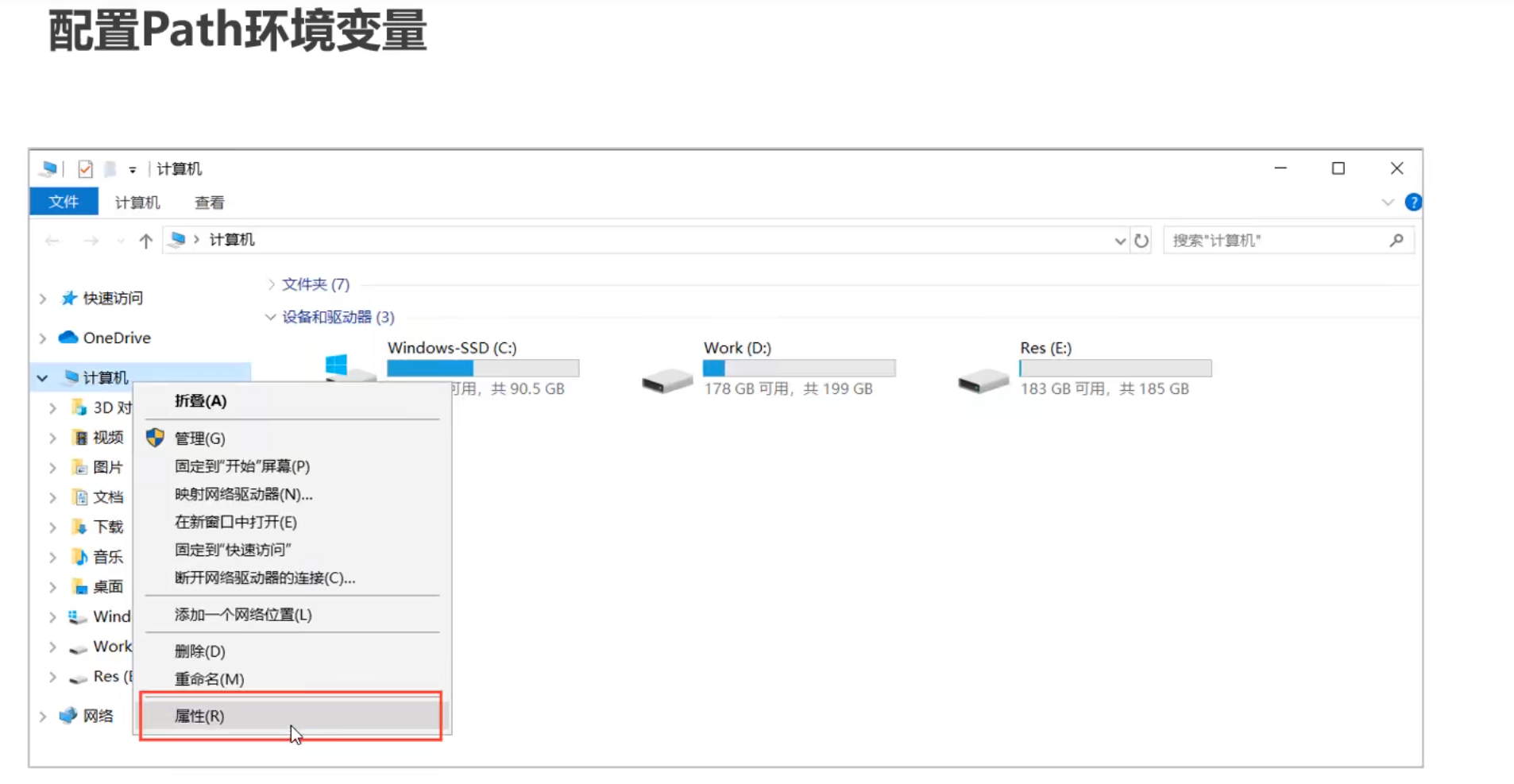Switch to the 计算机 ribbon tab
This screenshot has height=784, width=1514.
tap(137, 203)
